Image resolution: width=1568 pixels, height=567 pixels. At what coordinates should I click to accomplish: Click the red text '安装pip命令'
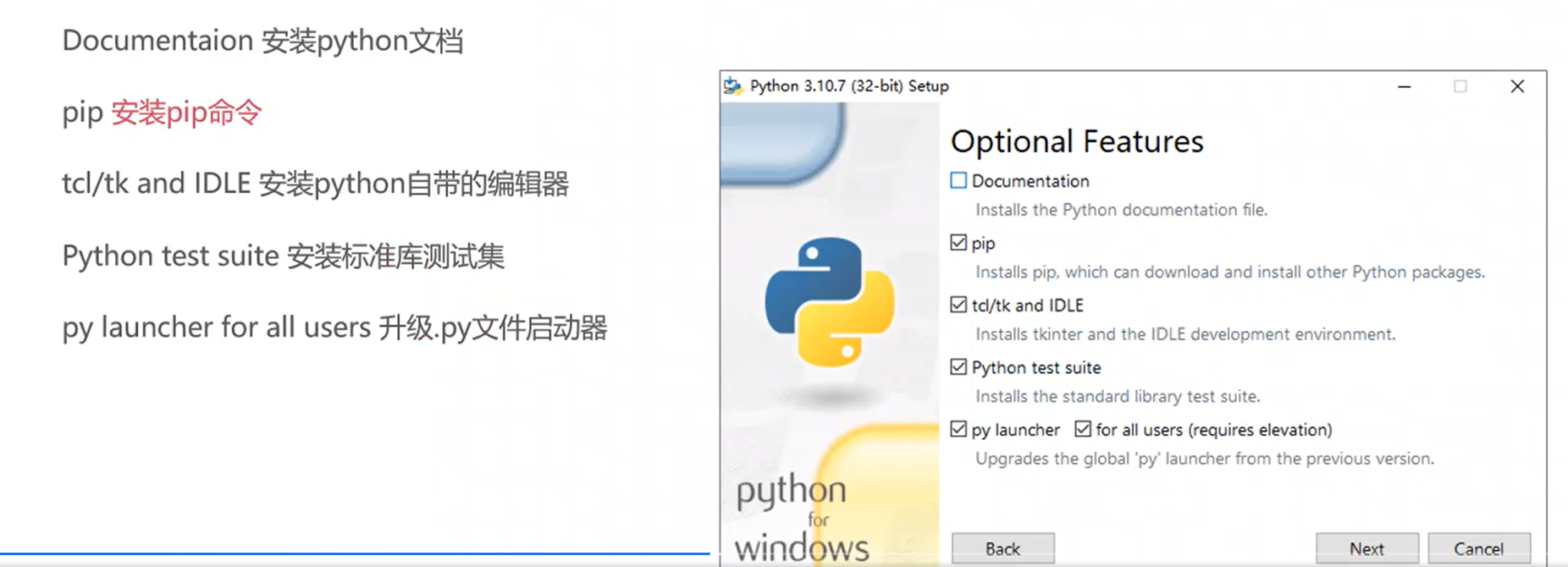pyautogui.click(x=186, y=112)
